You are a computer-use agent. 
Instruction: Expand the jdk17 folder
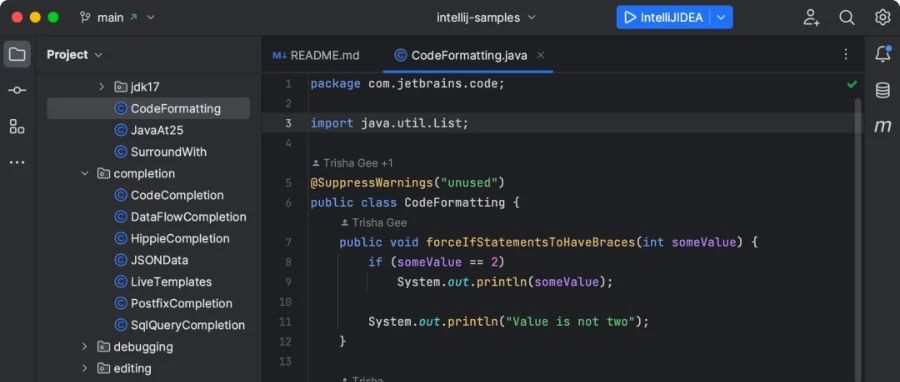[x=102, y=87]
